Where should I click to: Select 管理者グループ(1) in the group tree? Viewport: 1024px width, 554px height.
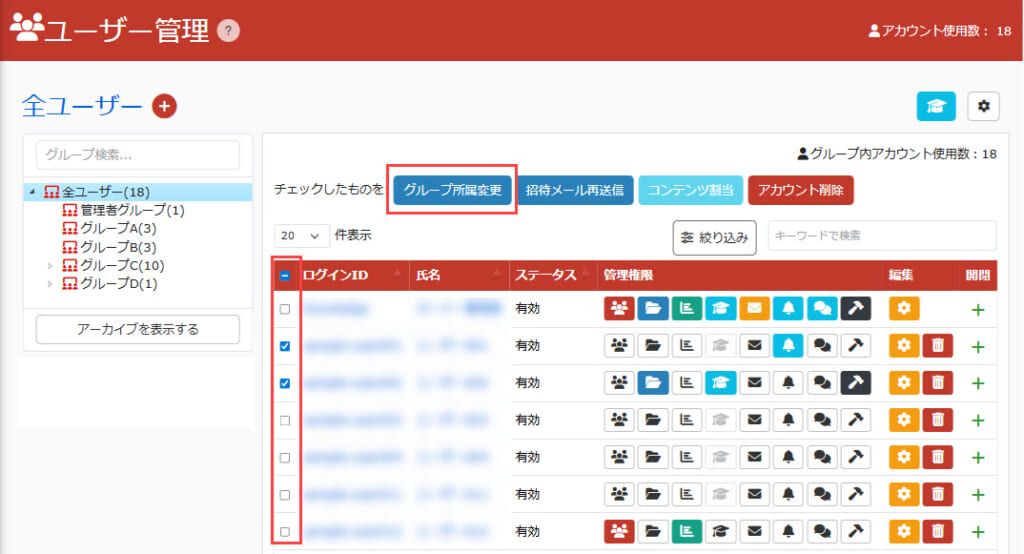pos(131,210)
